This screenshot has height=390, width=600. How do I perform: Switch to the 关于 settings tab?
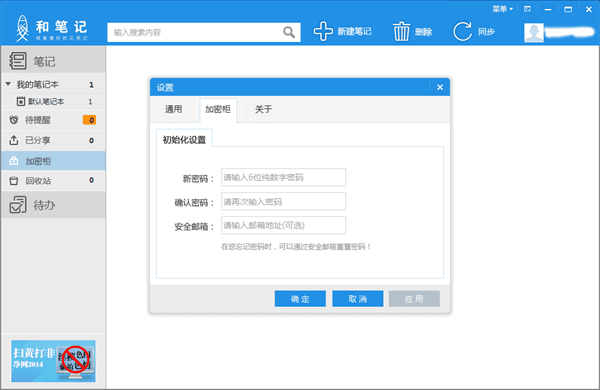coord(263,109)
